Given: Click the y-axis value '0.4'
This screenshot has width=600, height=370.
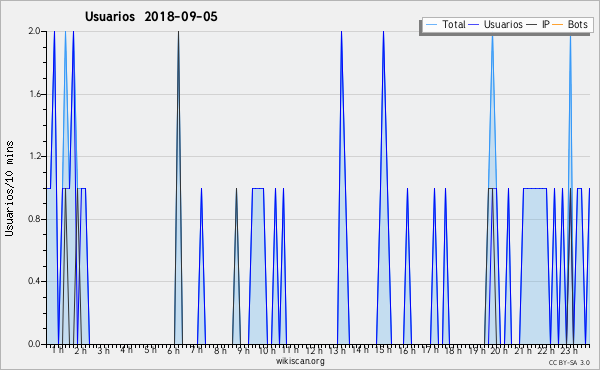Looking at the screenshot, I should click(34, 281).
